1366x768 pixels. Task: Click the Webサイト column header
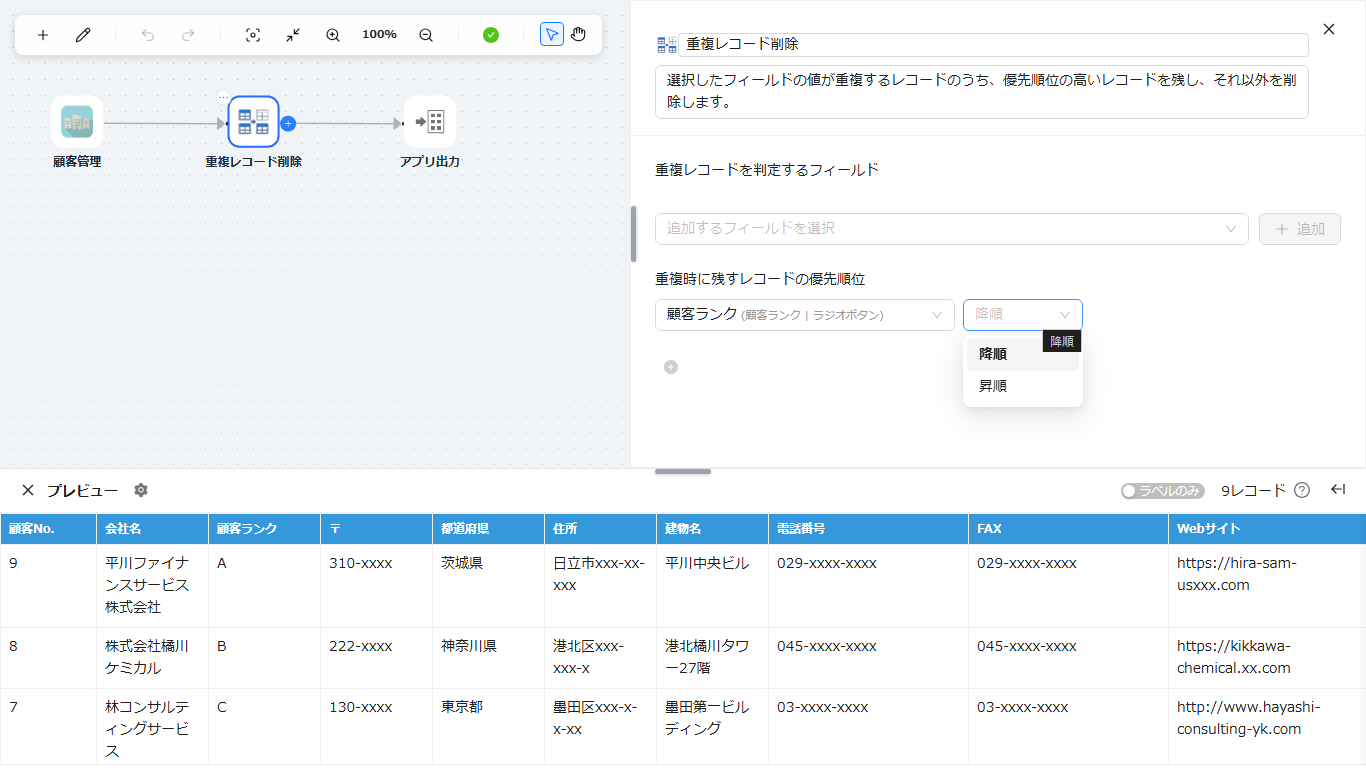click(1267, 529)
